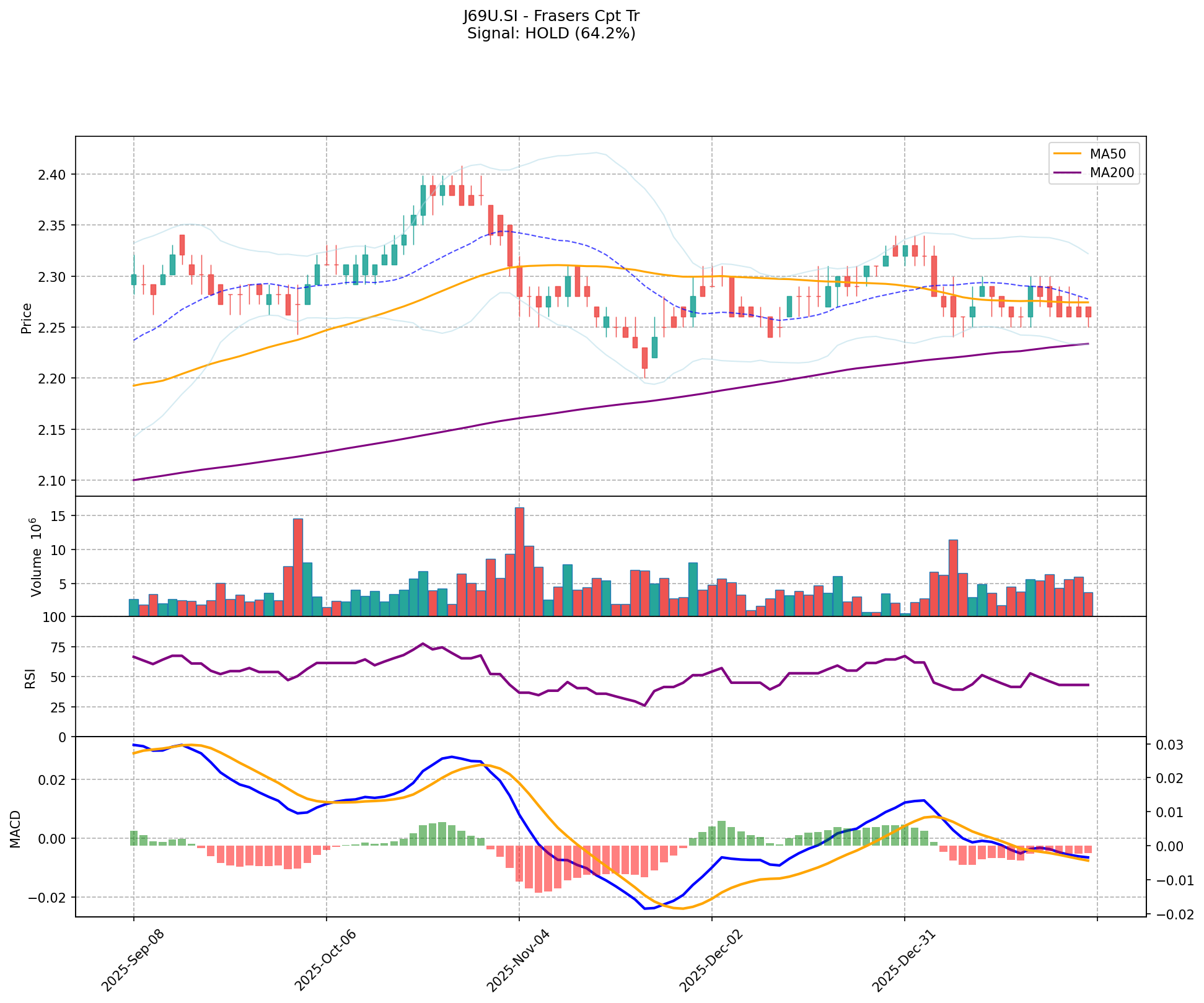Click the MACD axis label
Screen dimensions: 1204x1003
click(x=16, y=828)
